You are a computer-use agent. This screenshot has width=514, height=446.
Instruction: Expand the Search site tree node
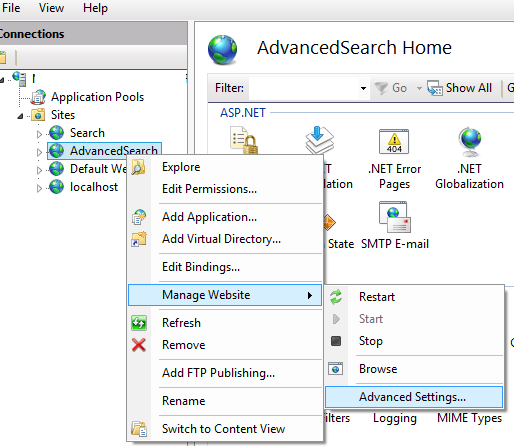pyautogui.click(x=39, y=134)
